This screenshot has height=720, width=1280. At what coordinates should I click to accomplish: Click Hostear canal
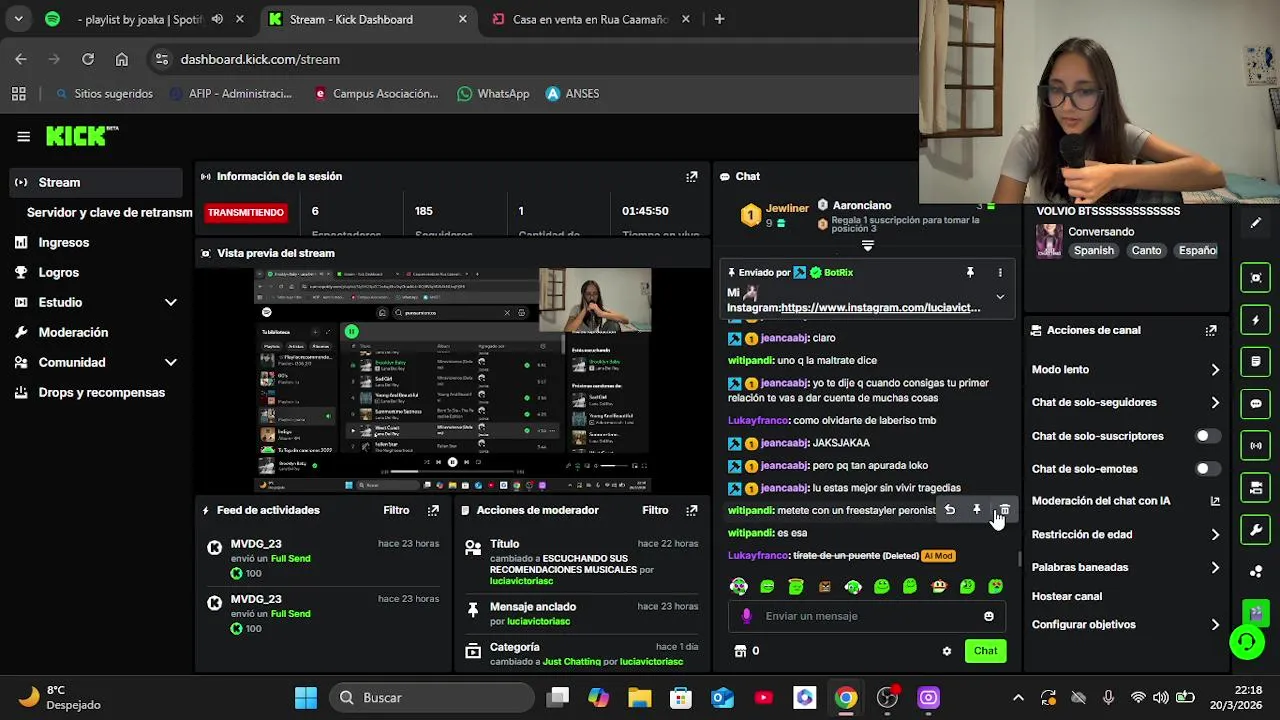click(1067, 597)
